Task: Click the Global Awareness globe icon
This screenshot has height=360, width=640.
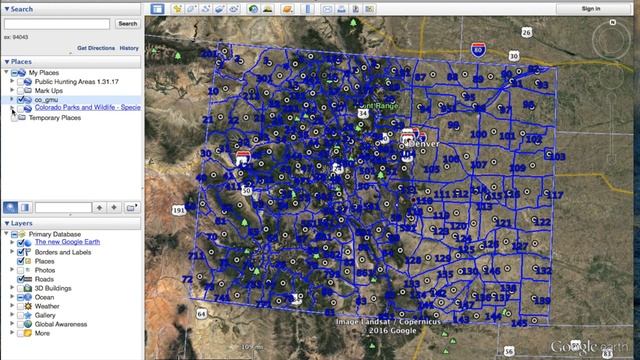Action: coord(28,324)
